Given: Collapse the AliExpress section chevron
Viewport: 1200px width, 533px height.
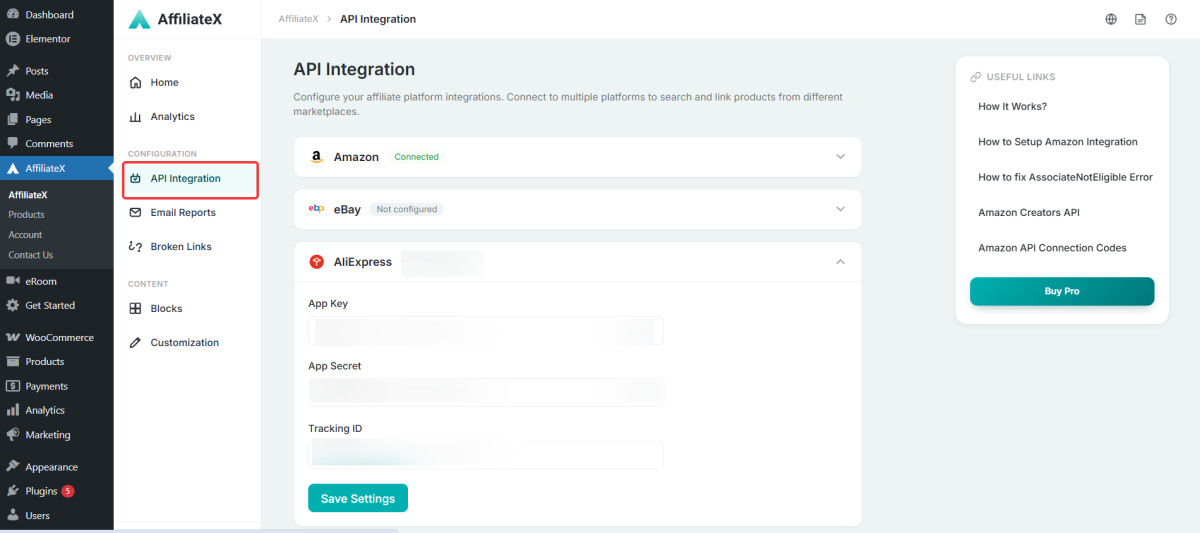Looking at the screenshot, I should [840, 262].
